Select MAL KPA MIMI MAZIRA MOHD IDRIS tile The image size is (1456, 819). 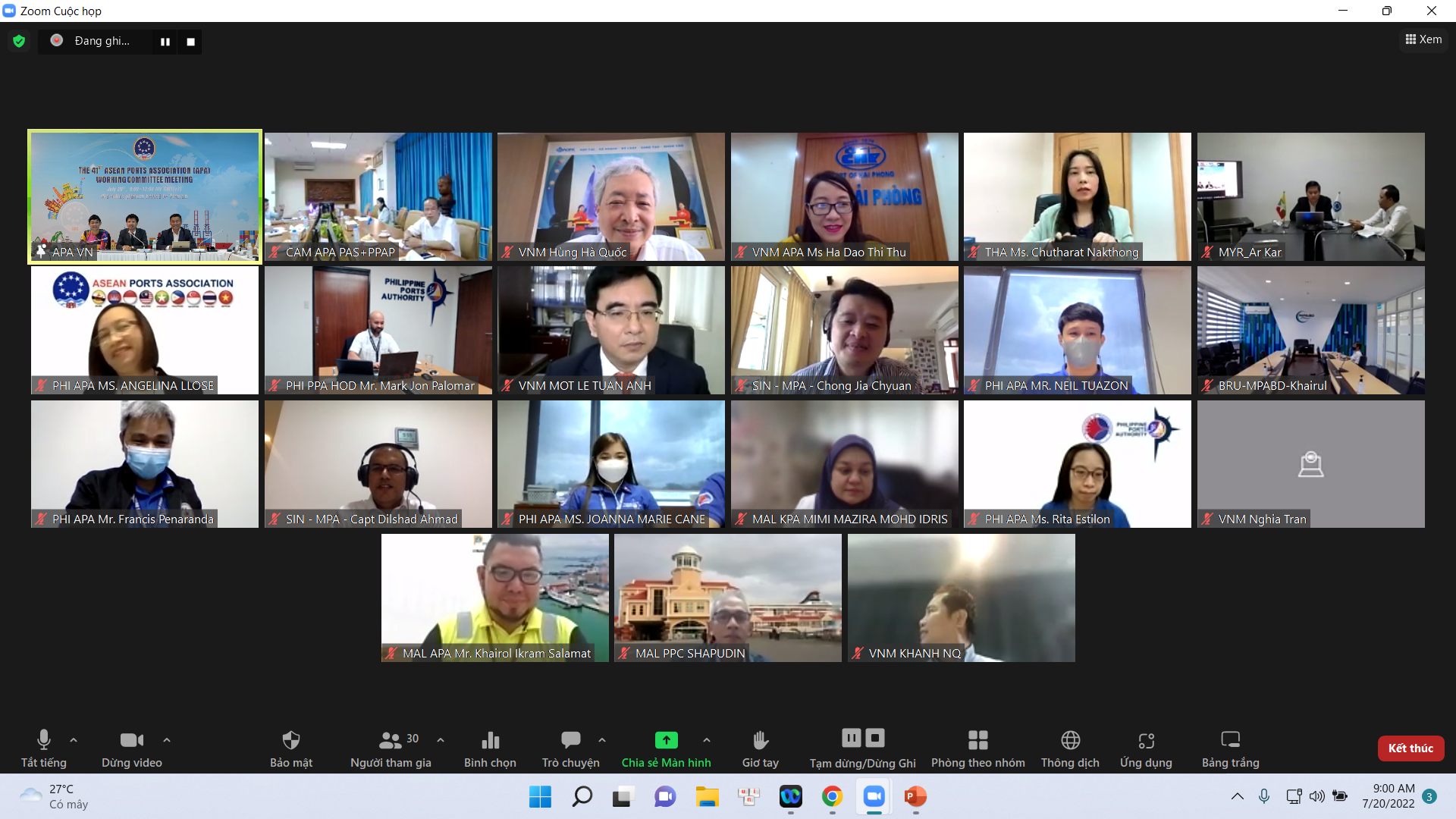(x=845, y=464)
